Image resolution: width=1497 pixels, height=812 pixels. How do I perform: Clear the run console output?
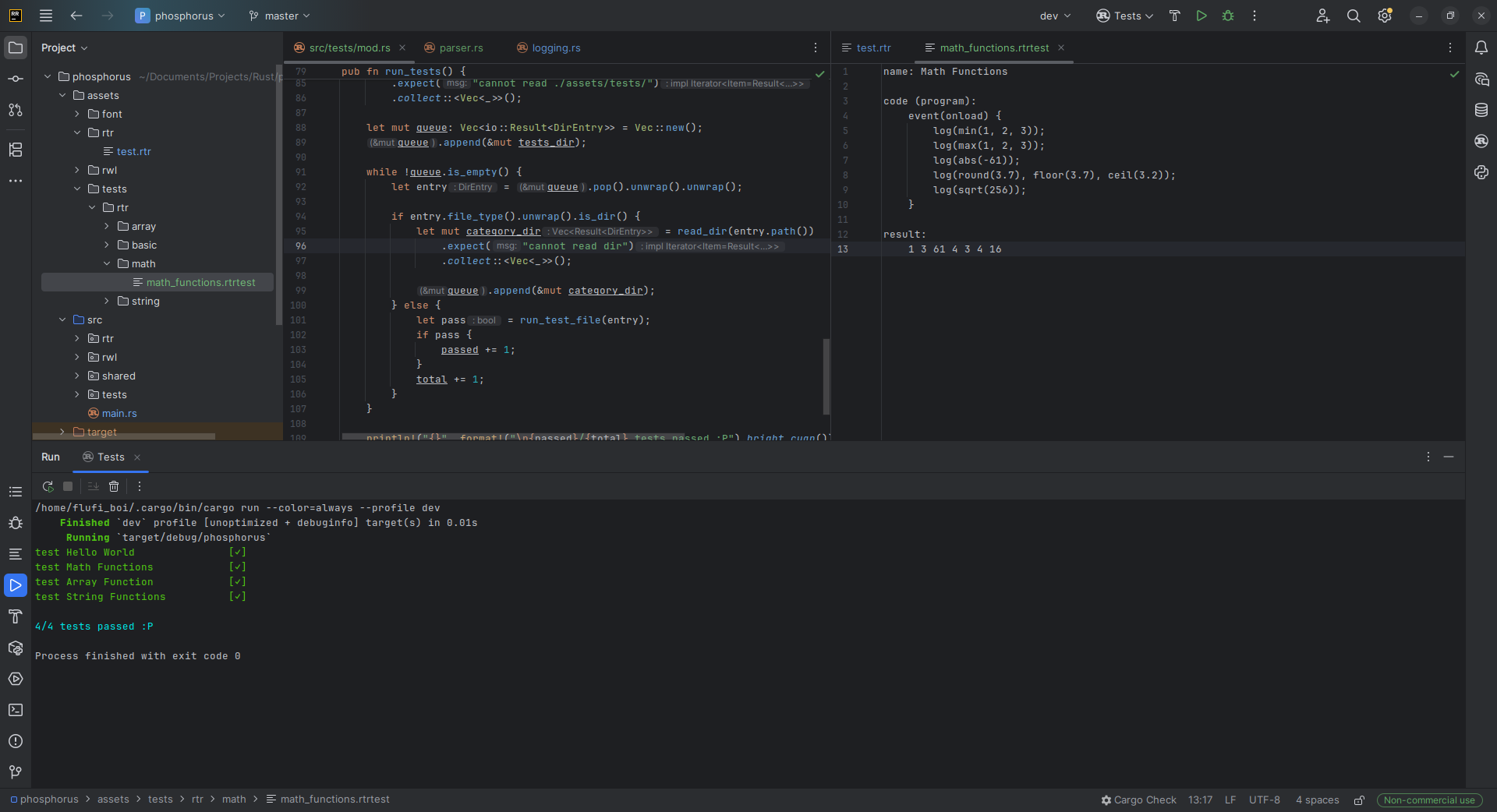pos(114,486)
